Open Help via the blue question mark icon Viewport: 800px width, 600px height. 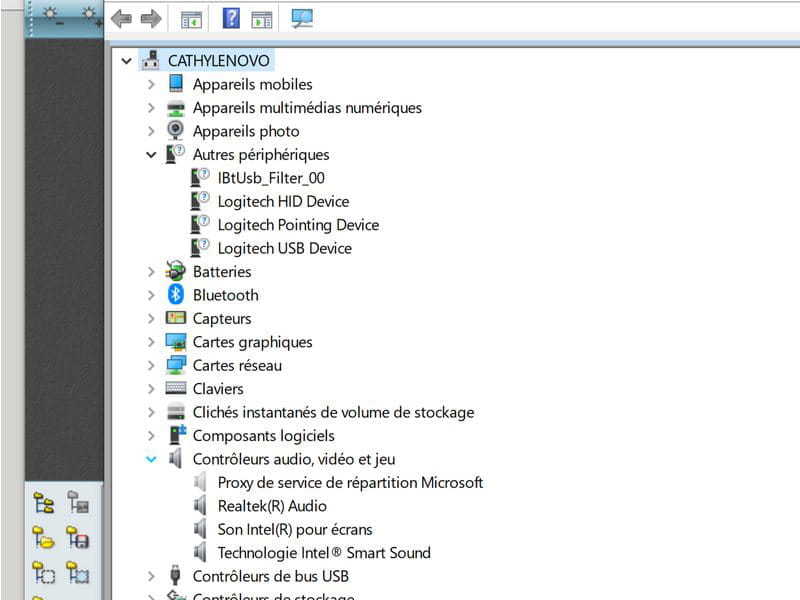(x=231, y=18)
